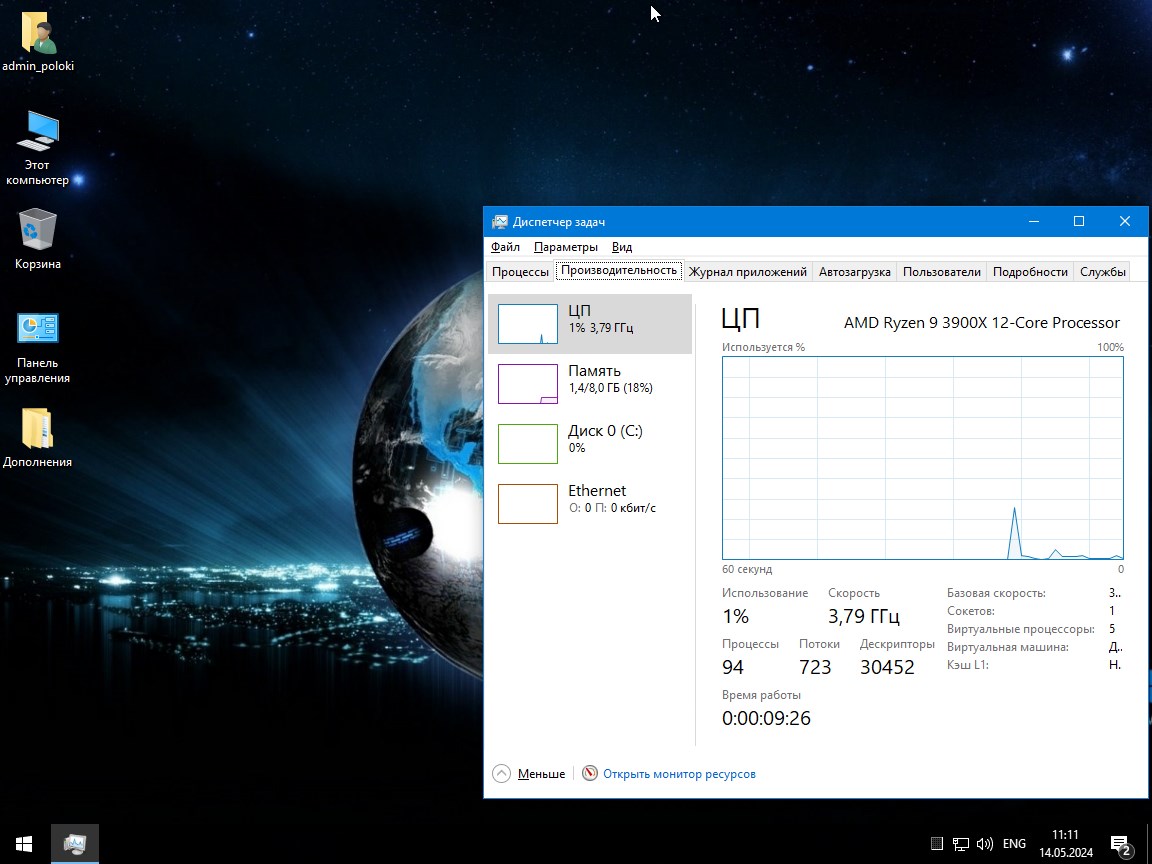Open the Параметры menu
This screenshot has width=1152, height=864.
[x=565, y=247]
